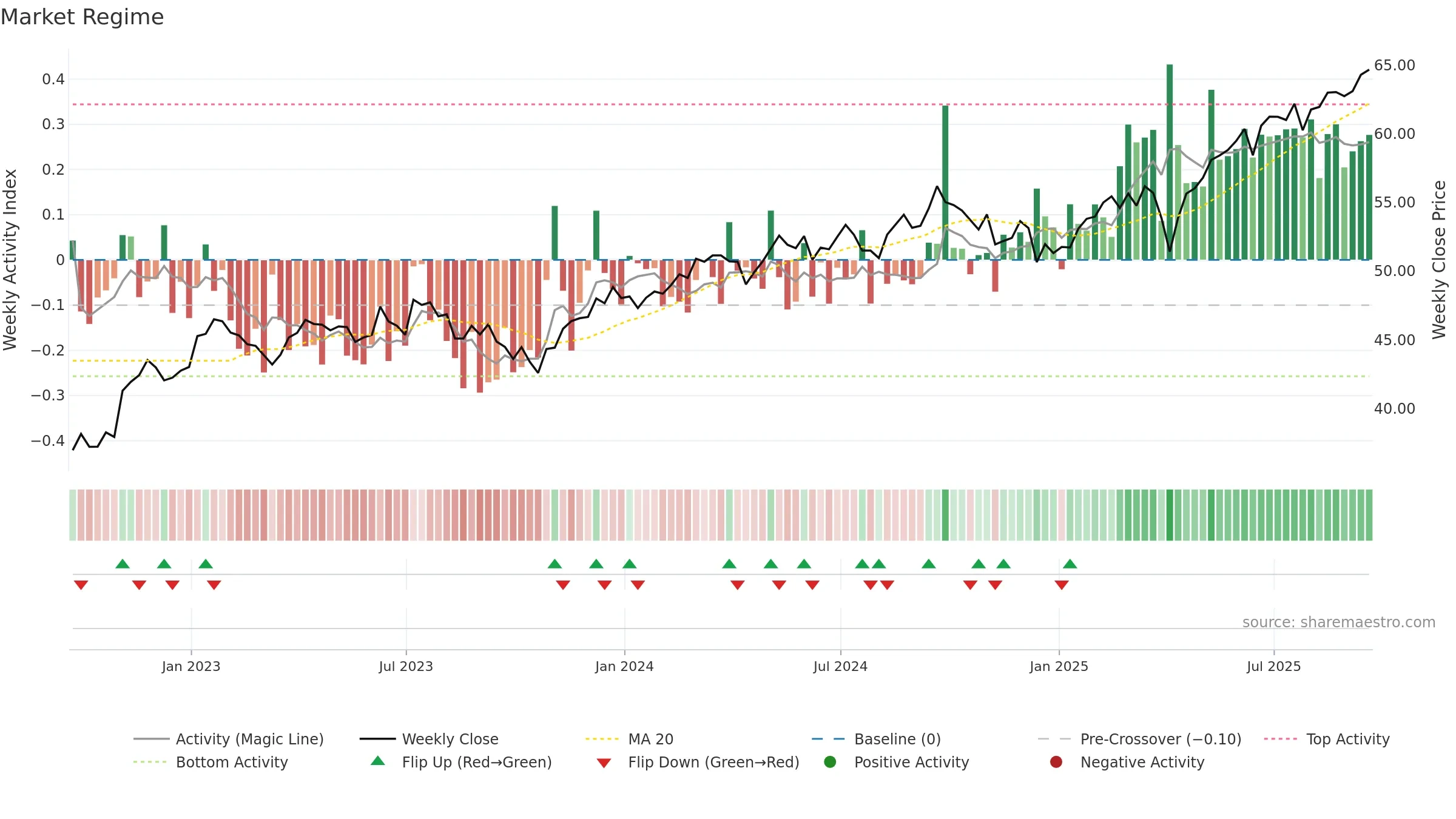Click the Jan 2023 axis label
This screenshot has width=1456, height=819.
click(x=191, y=666)
